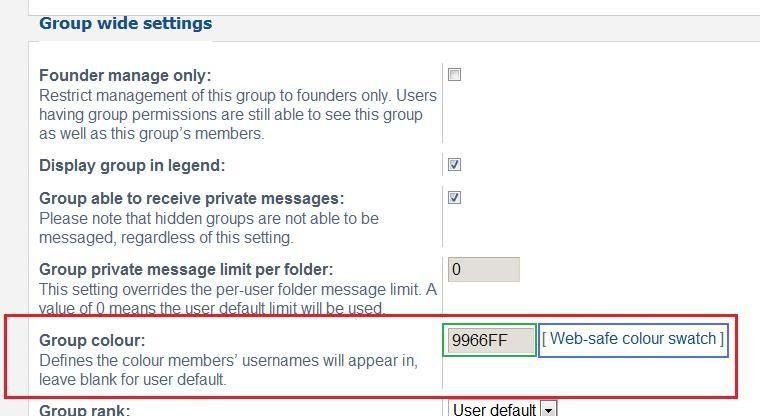
Task: Click the Group rank label
Action: point(84,410)
